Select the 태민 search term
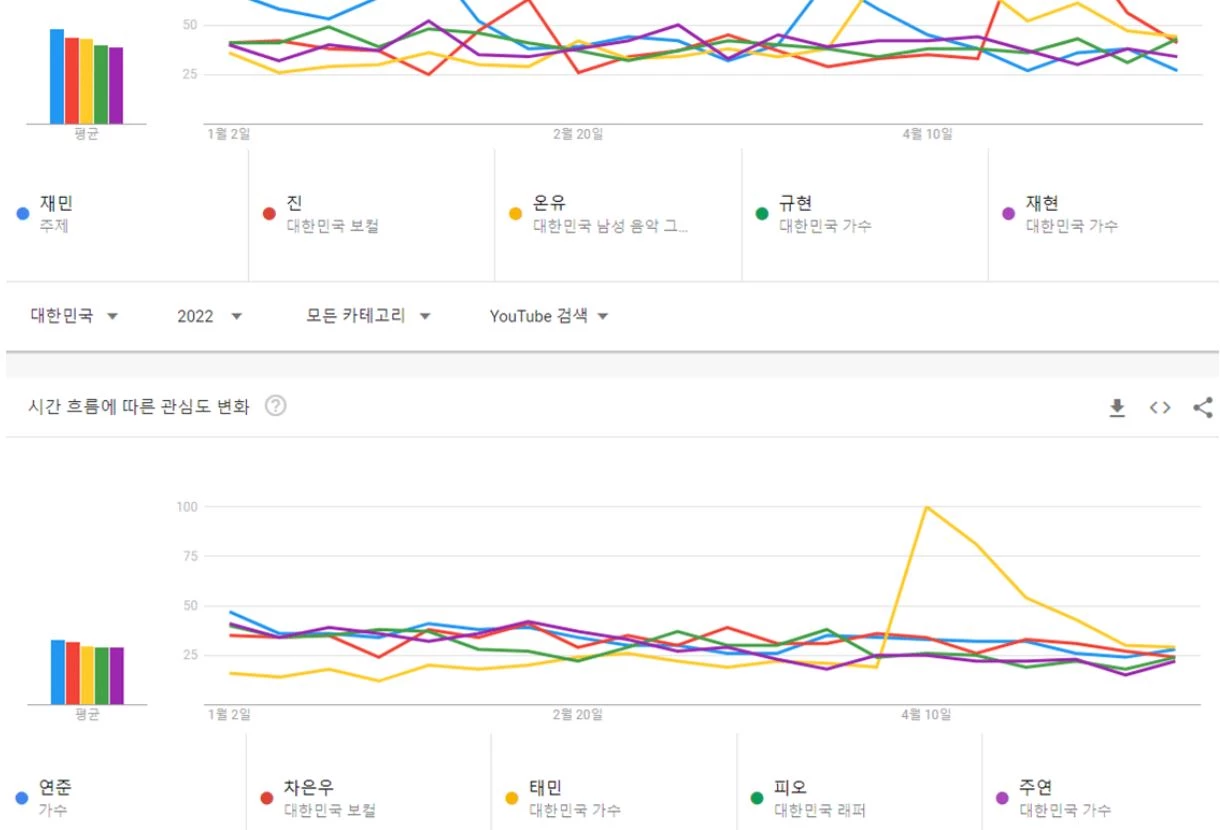Screen dimensions: 1220x830 [548, 788]
